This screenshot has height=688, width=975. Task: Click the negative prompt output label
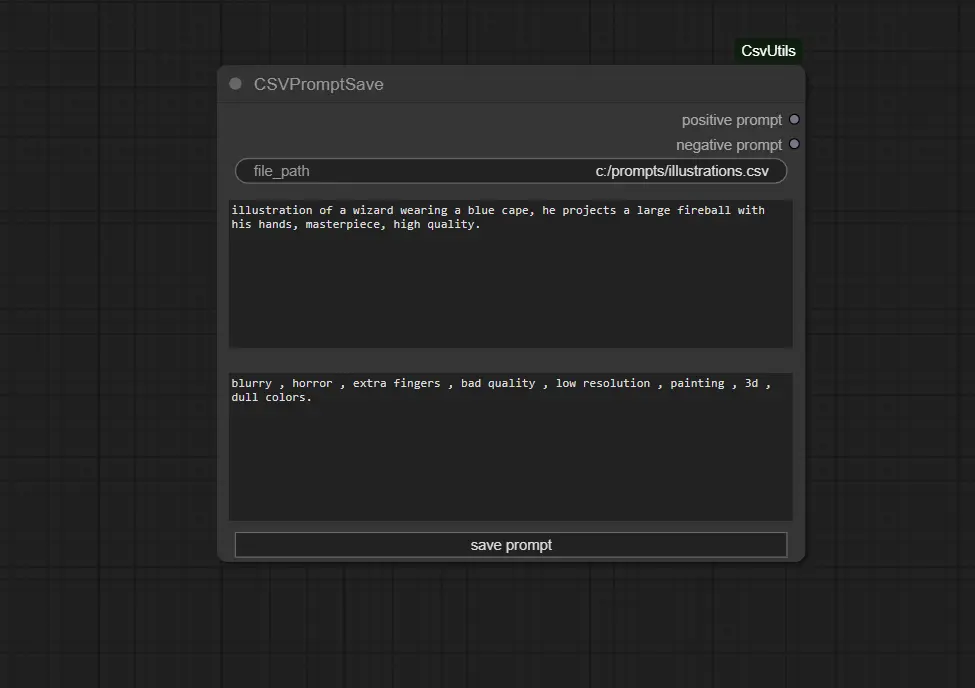(x=729, y=144)
